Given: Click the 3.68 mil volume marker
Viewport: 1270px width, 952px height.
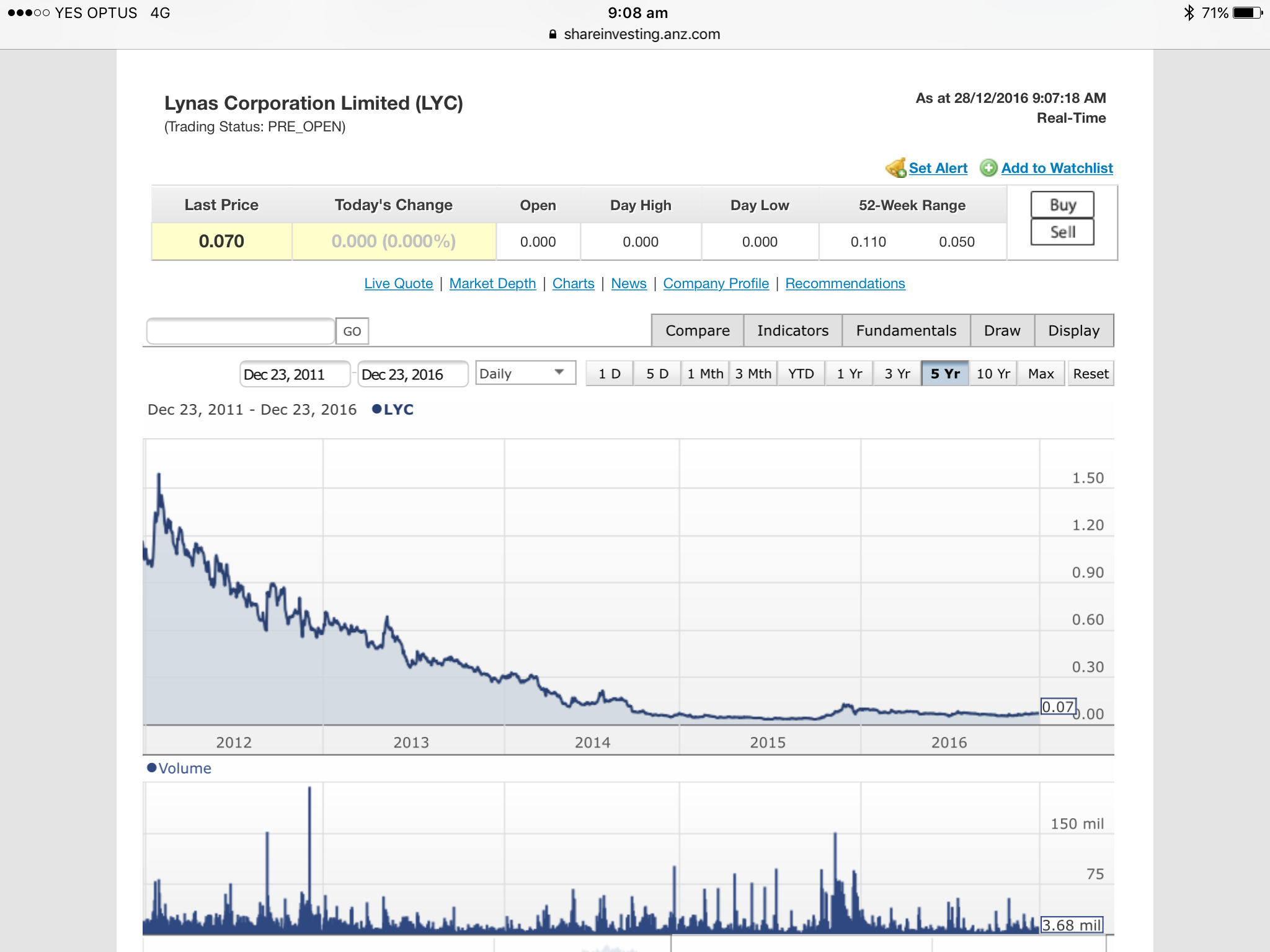Looking at the screenshot, I should (x=1072, y=925).
